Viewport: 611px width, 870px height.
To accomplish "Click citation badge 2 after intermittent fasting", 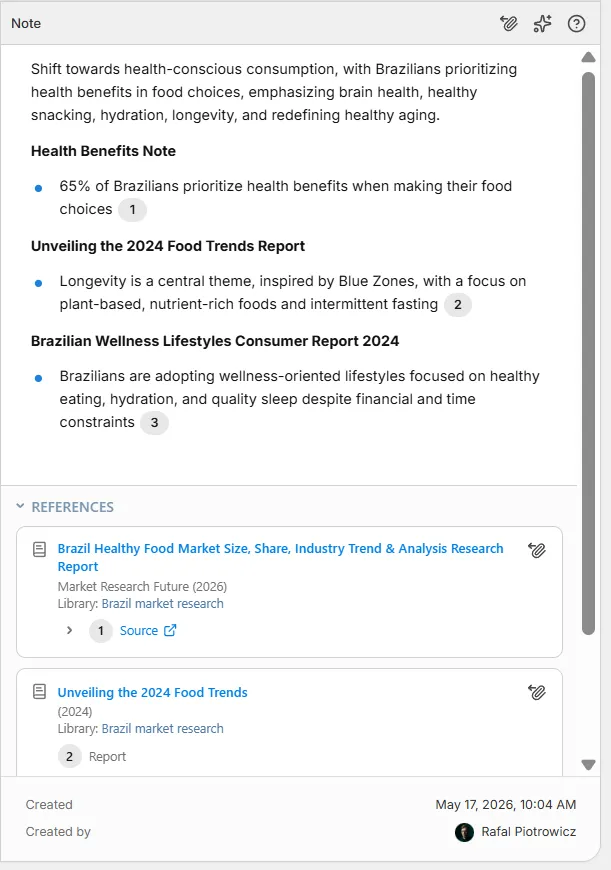I will click(x=458, y=305).
